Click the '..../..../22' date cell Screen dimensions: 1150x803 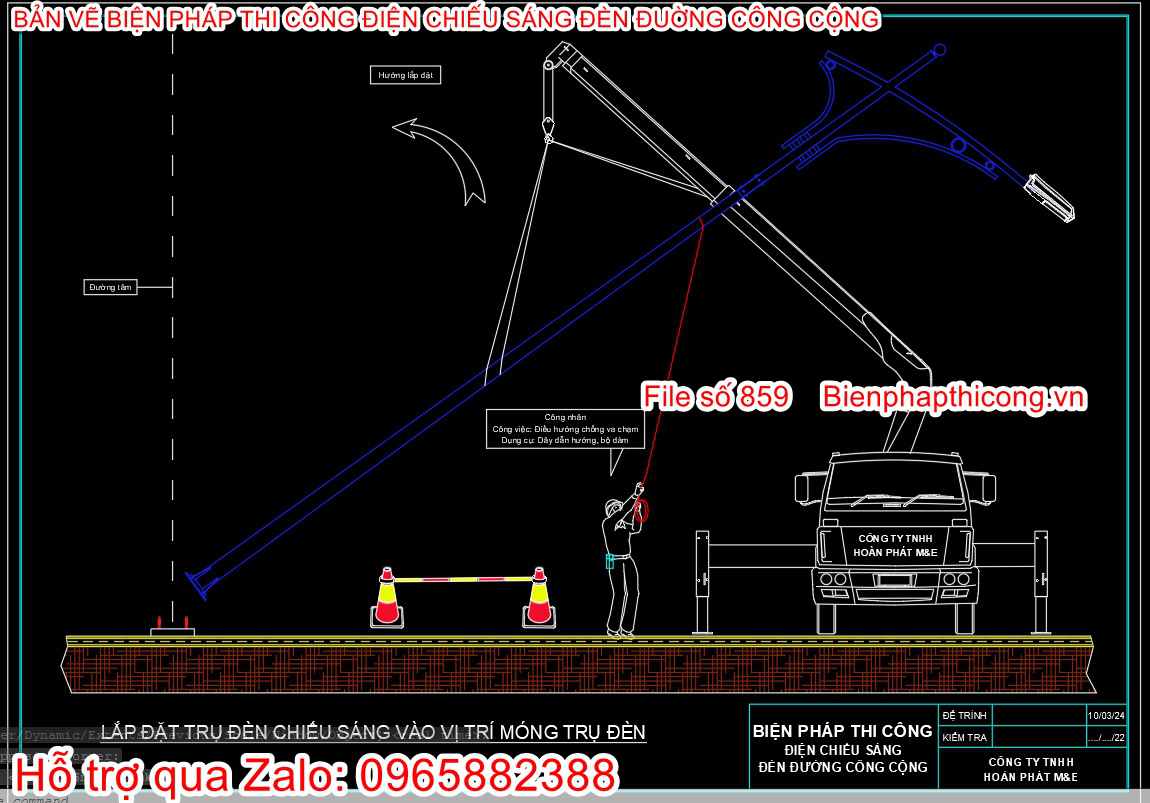pyautogui.click(x=1106, y=737)
